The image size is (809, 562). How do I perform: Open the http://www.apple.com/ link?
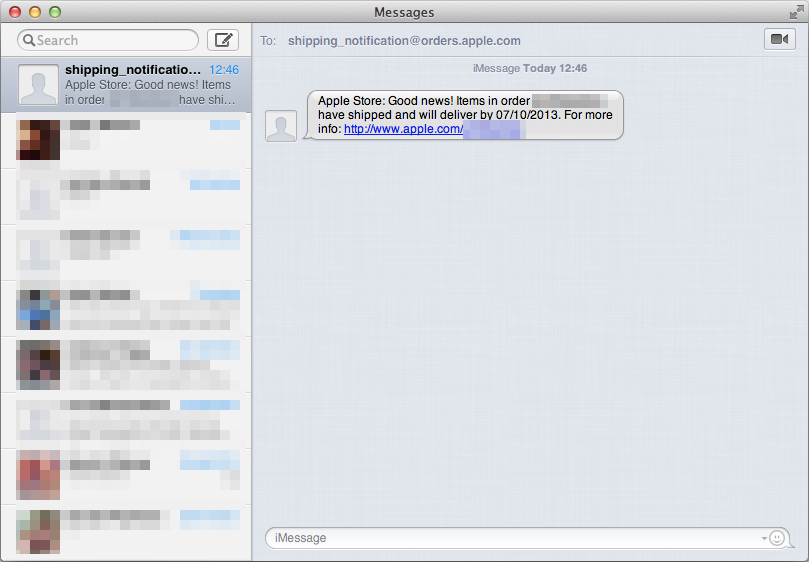pyautogui.click(x=403, y=129)
